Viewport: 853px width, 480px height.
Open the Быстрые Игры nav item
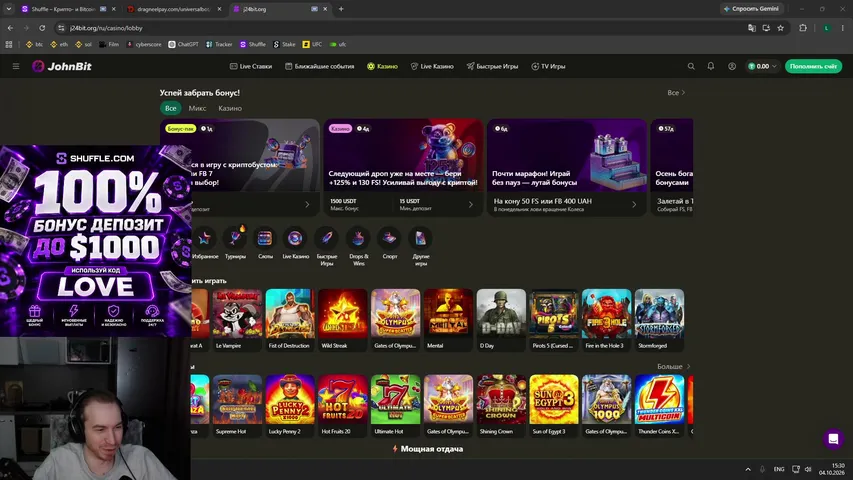click(x=492, y=66)
